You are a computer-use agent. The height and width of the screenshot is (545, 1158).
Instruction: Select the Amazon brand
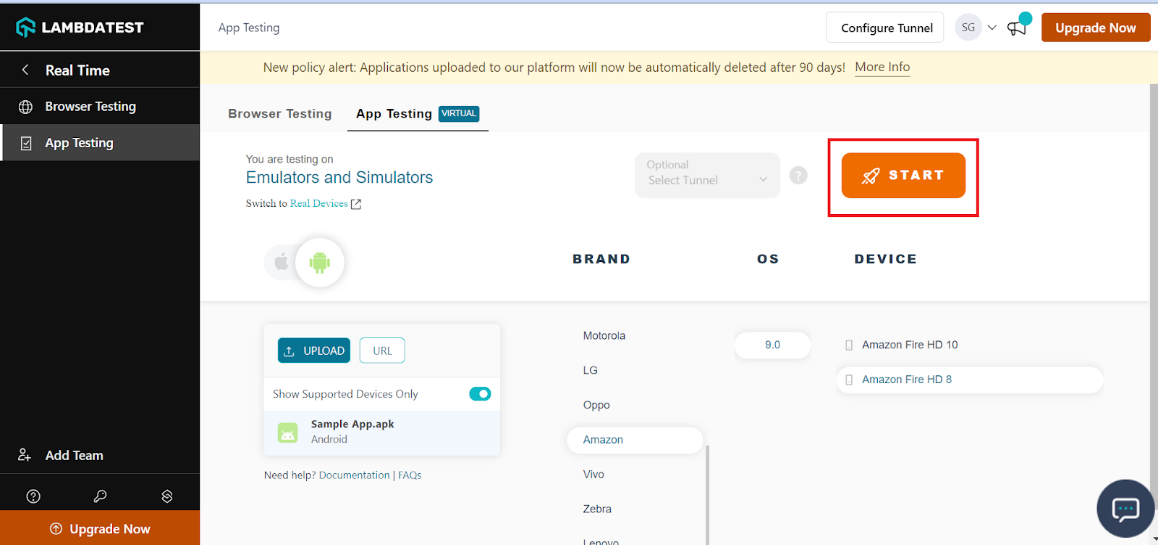(635, 439)
